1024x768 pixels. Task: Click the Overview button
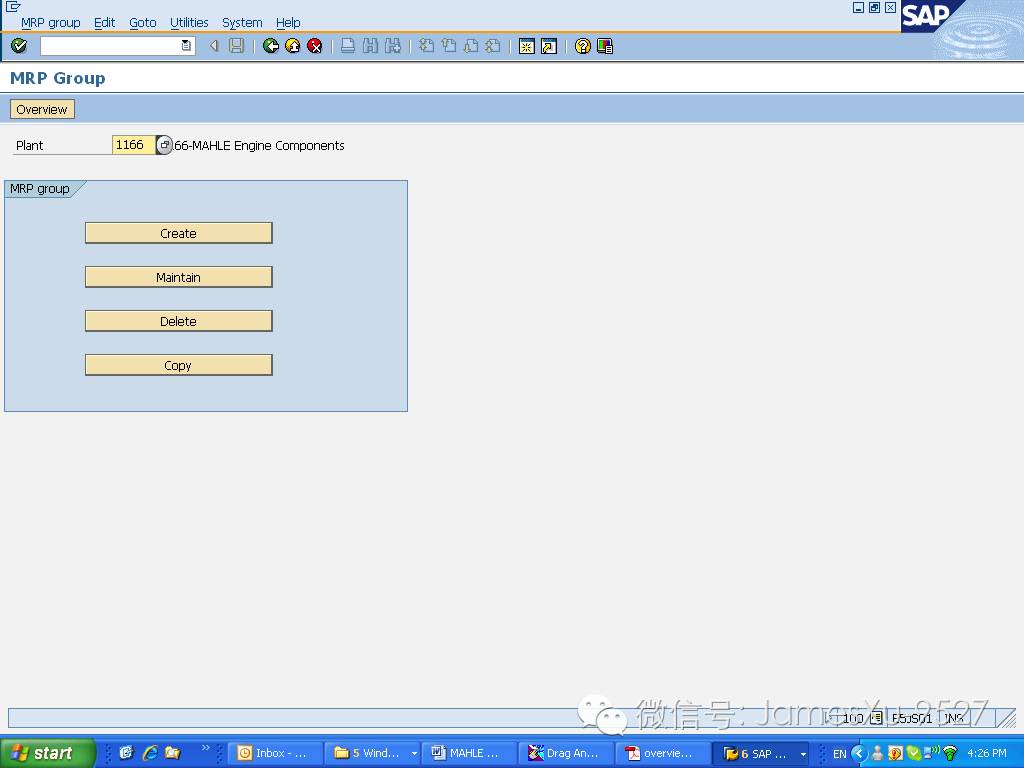click(x=42, y=109)
